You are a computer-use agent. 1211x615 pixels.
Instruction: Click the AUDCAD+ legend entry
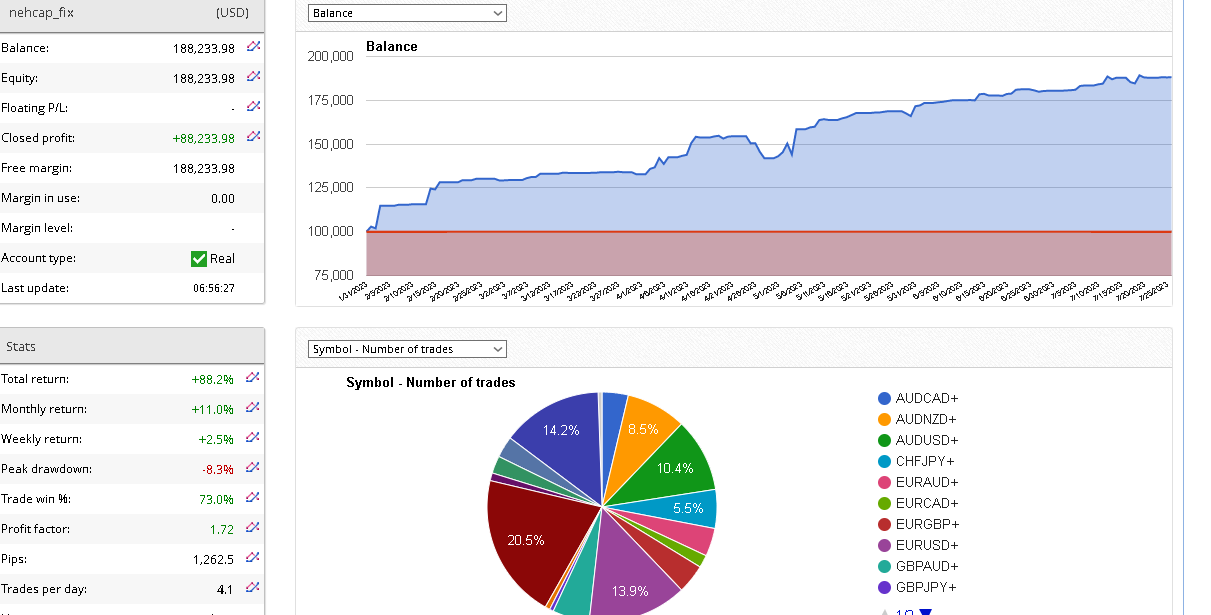coord(926,398)
